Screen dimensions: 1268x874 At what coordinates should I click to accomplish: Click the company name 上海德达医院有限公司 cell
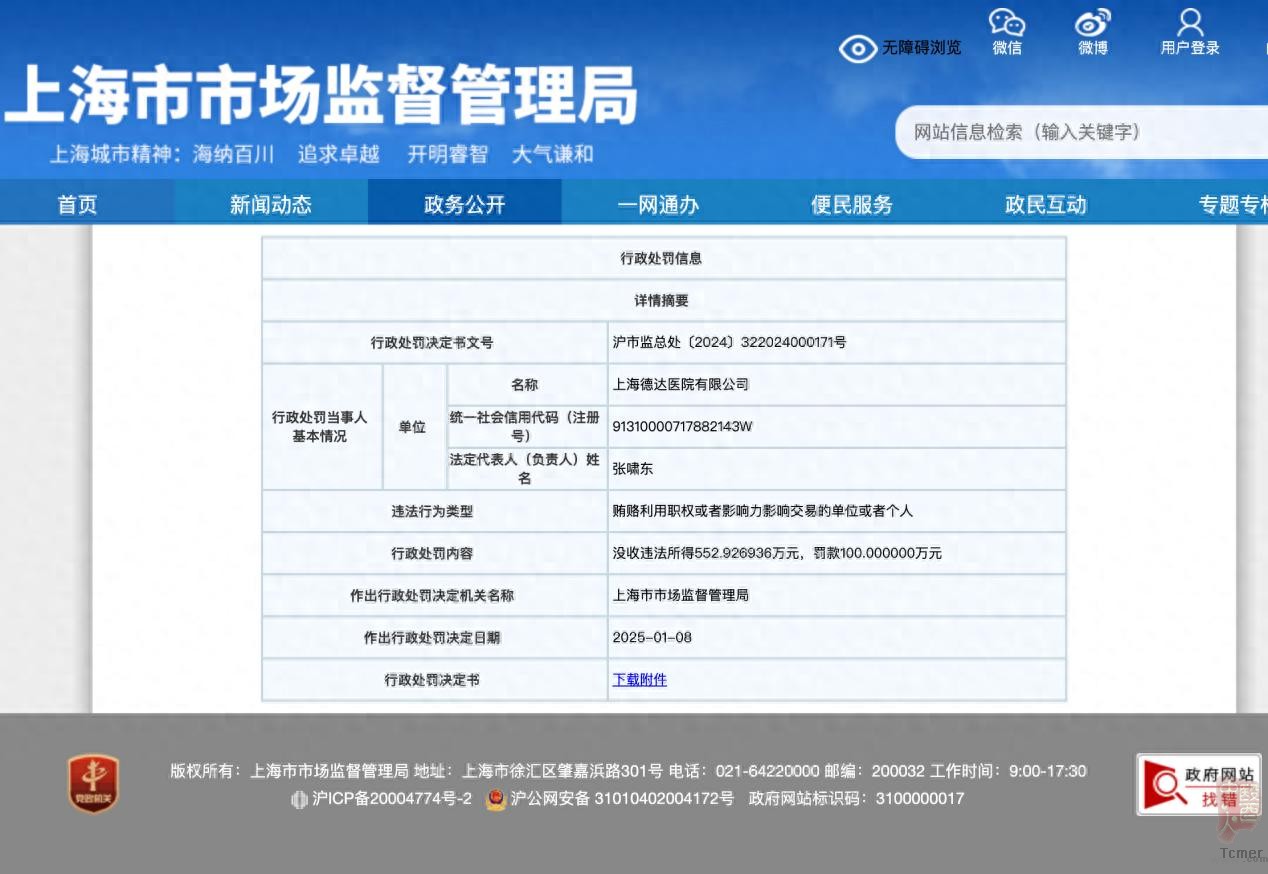681,385
